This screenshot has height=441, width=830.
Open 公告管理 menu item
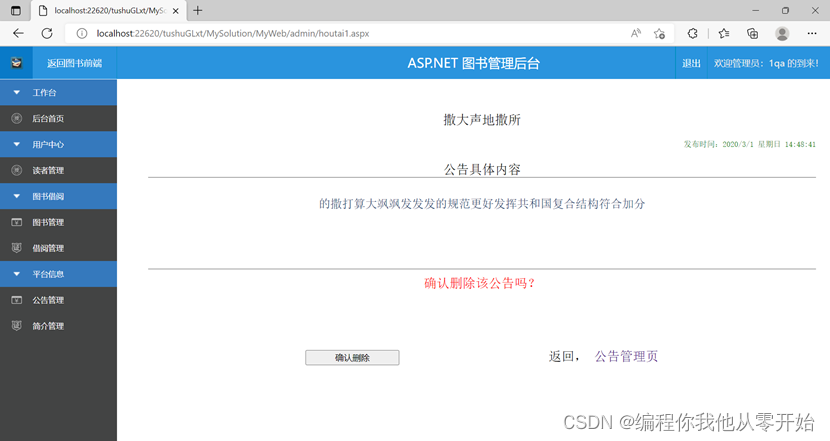[58, 300]
